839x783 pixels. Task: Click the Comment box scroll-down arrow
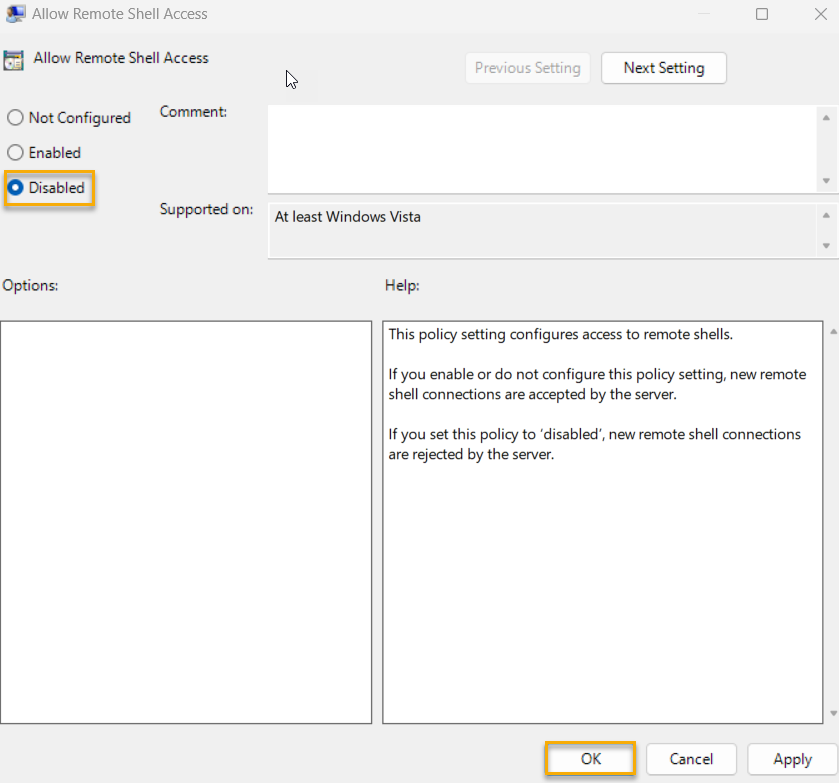pyautogui.click(x=827, y=183)
